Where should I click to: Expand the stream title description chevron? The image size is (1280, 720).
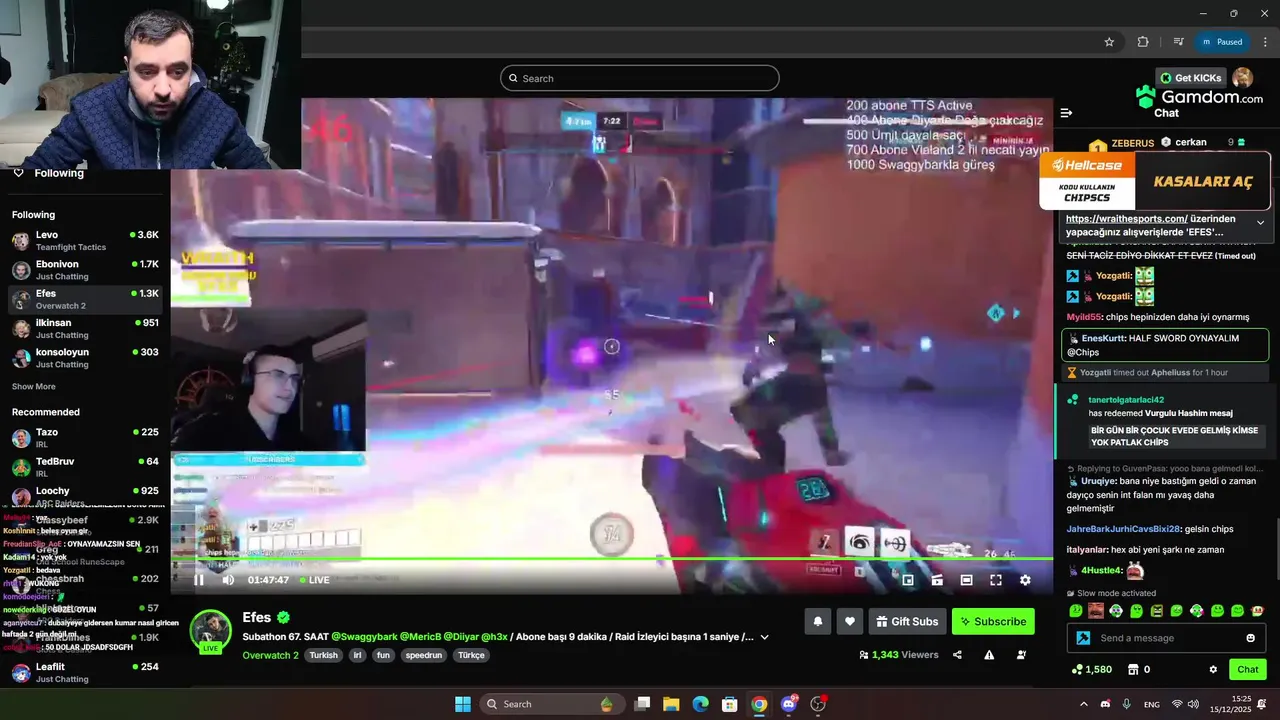pos(765,637)
